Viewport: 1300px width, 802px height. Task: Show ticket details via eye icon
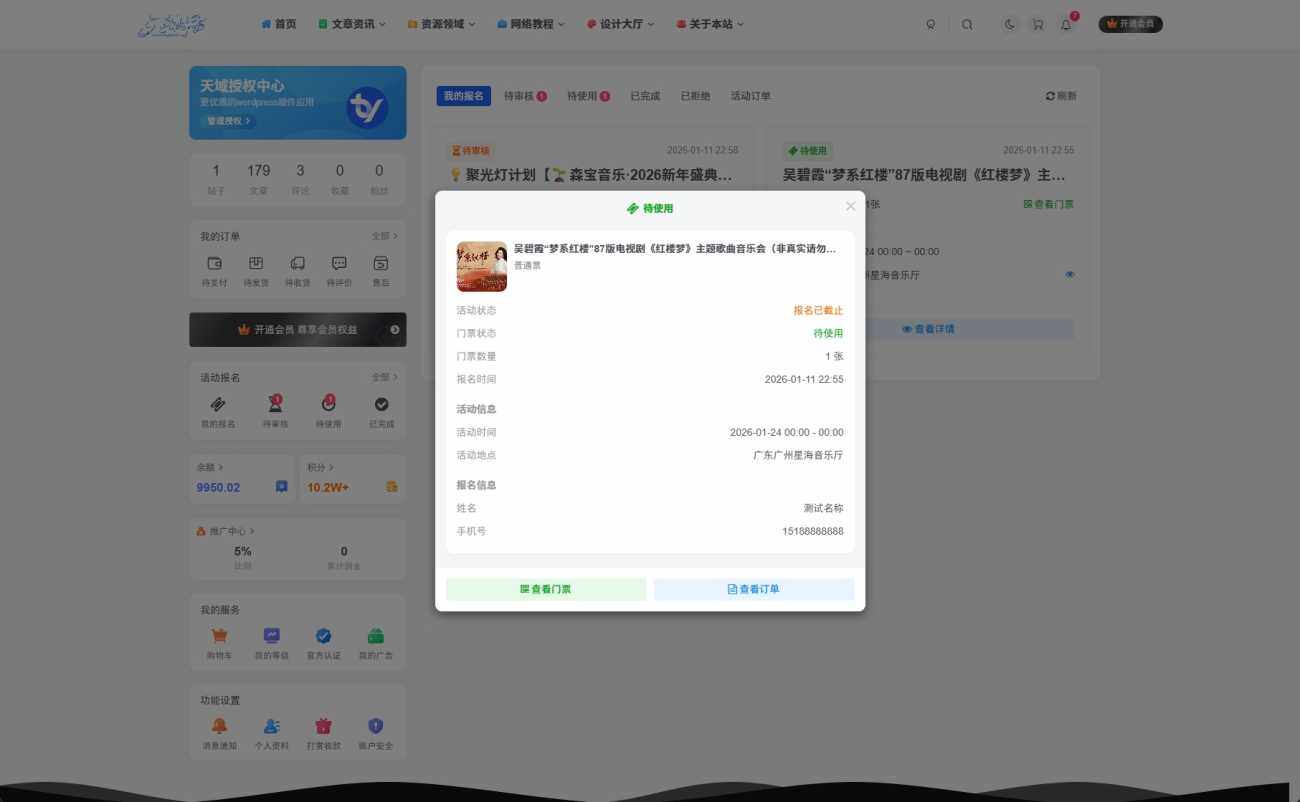click(1069, 273)
